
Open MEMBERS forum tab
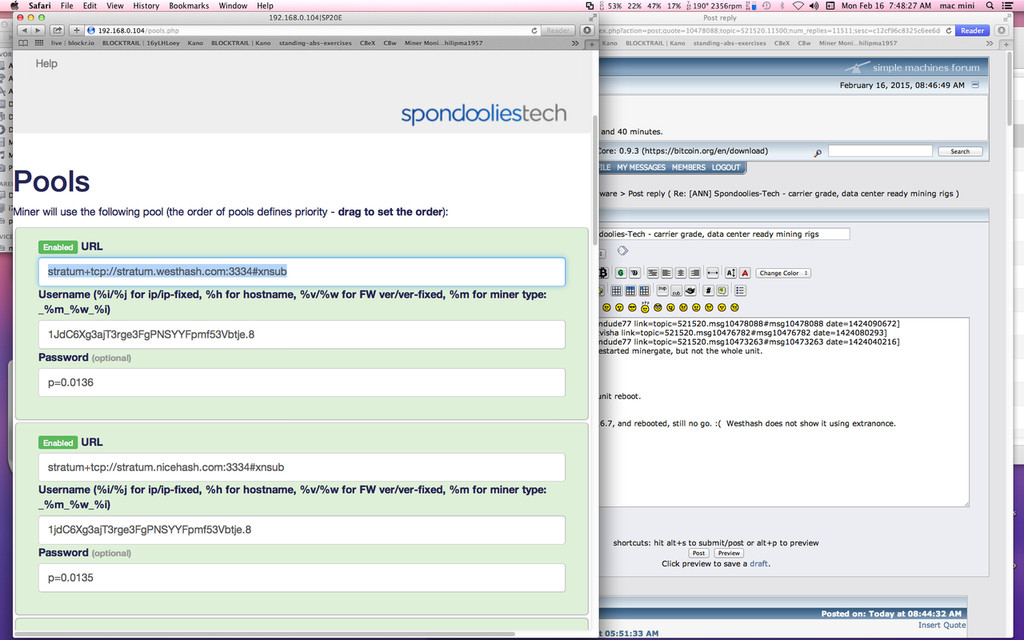pyautogui.click(x=689, y=167)
